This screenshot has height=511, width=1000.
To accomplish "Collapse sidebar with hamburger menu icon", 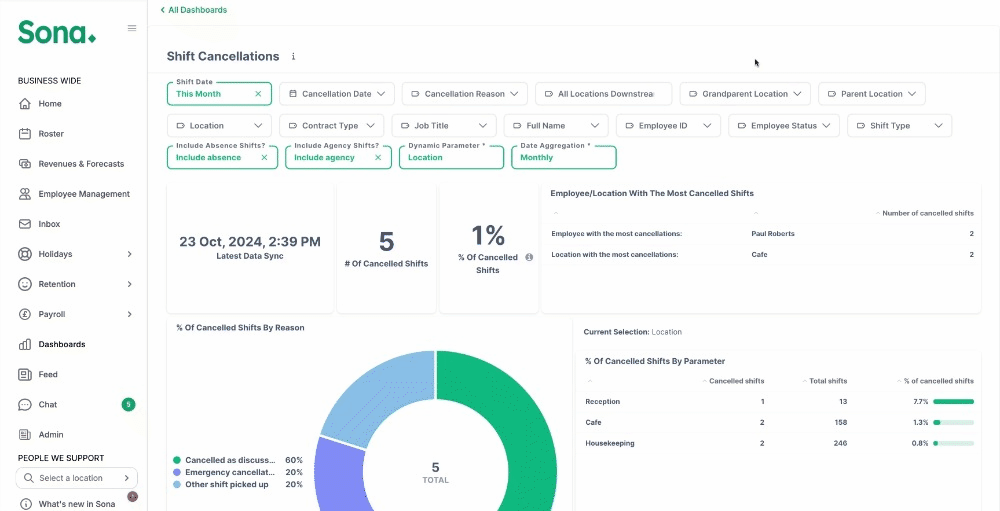I will point(132,28).
